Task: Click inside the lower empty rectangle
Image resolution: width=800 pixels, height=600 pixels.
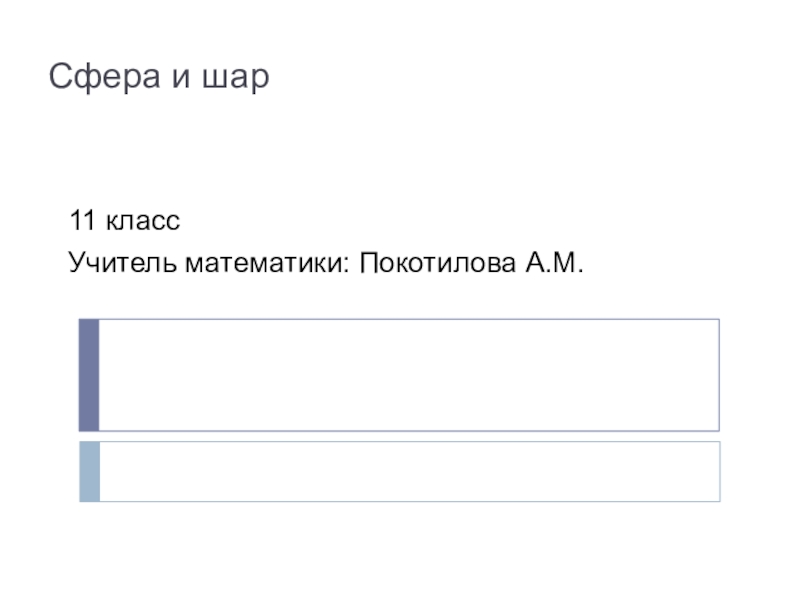Action: [410, 471]
